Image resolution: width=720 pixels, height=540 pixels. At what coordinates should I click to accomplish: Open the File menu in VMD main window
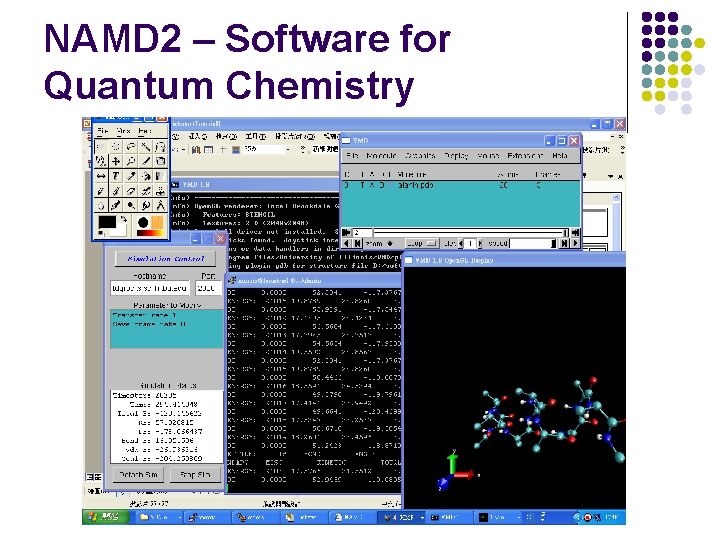click(352, 156)
